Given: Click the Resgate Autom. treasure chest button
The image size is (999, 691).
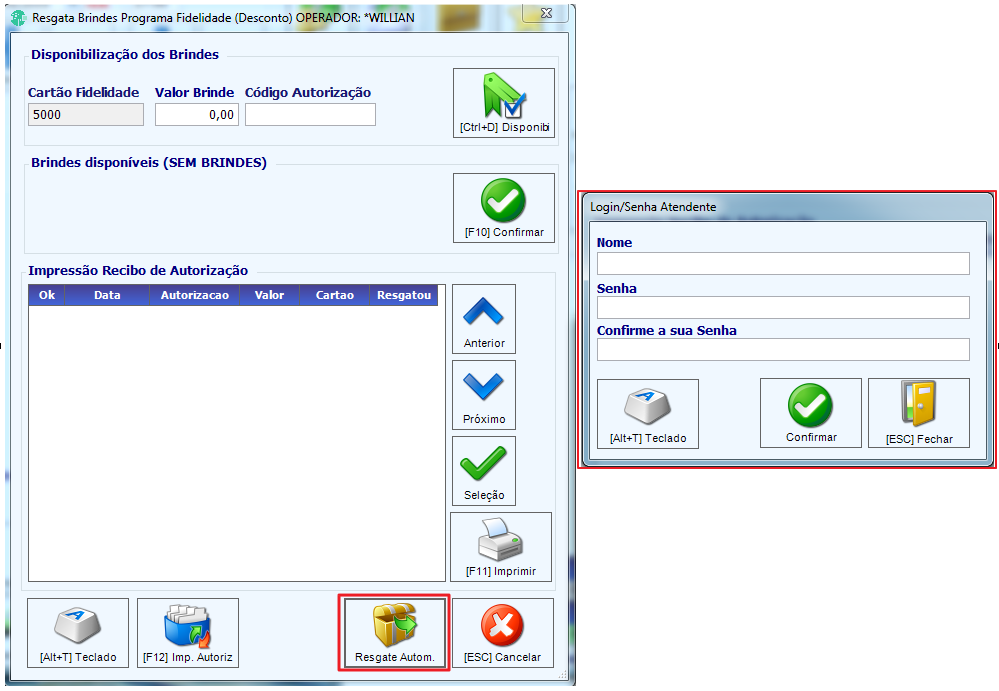Looking at the screenshot, I should [x=395, y=633].
